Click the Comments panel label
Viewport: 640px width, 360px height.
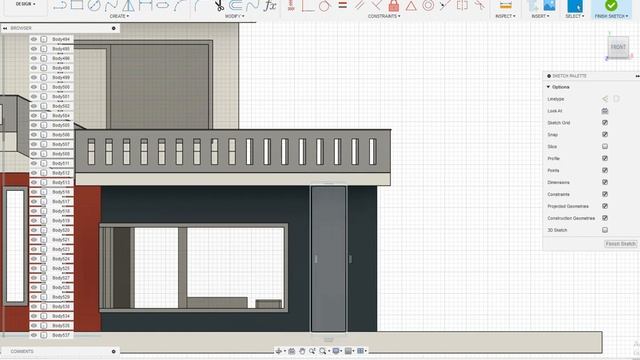point(22,351)
